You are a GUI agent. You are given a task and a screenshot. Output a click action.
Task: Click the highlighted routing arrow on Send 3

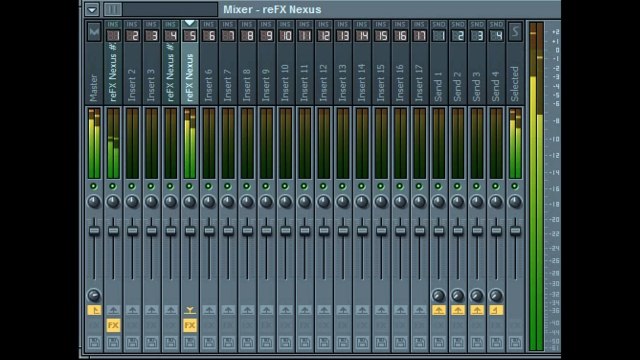(477, 310)
